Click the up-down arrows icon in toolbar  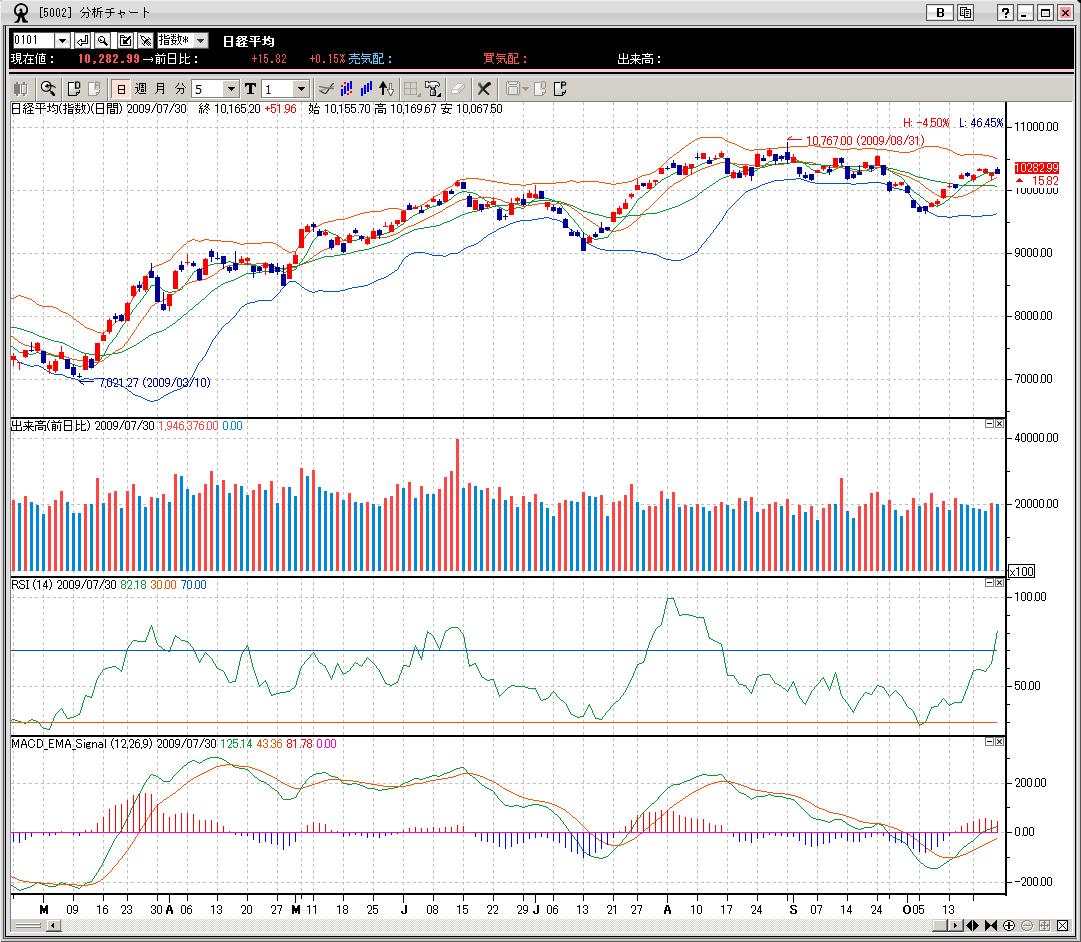[x=387, y=89]
